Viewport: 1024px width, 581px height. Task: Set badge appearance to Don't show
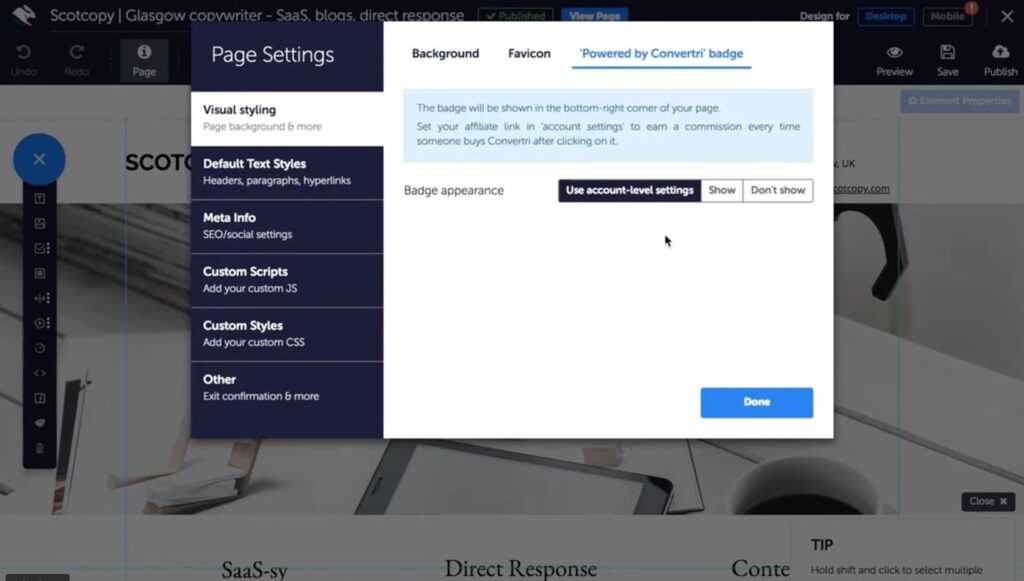pos(778,190)
